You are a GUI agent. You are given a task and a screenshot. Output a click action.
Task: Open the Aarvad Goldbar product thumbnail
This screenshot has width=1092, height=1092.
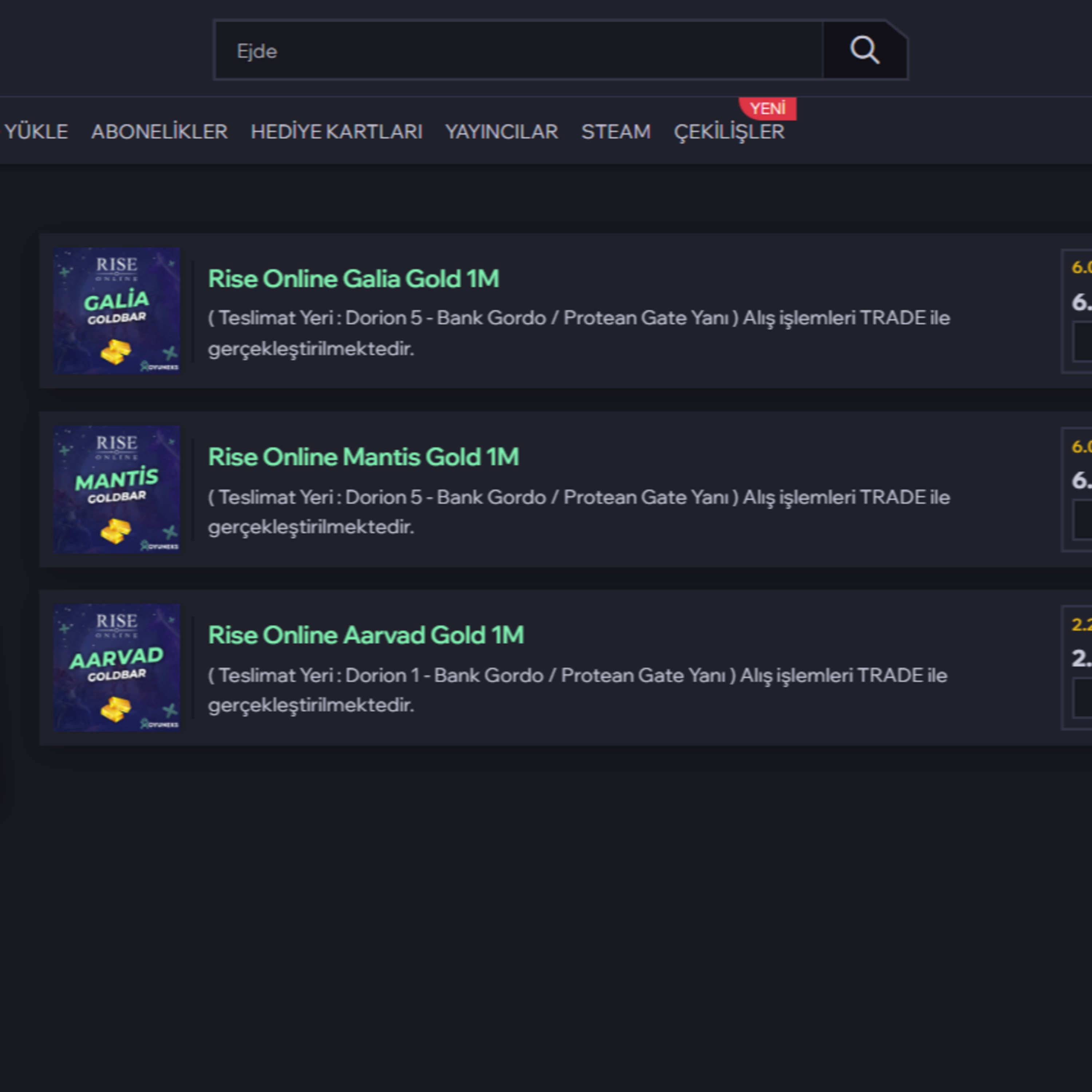(x=117, y=668)
